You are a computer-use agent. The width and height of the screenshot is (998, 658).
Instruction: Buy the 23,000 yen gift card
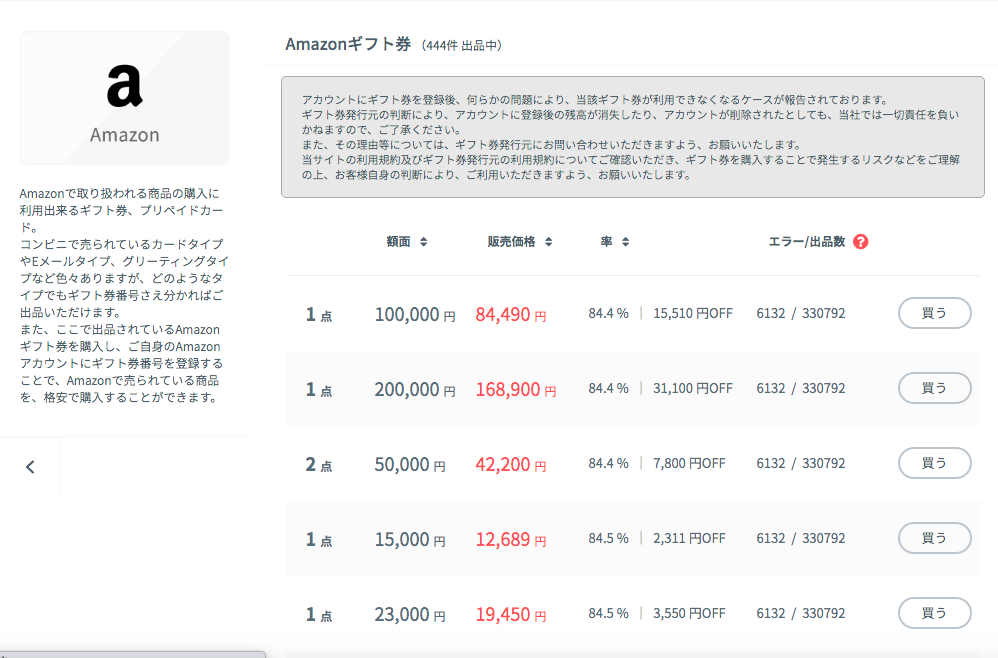pyautogui.click(x=934, y=613)
